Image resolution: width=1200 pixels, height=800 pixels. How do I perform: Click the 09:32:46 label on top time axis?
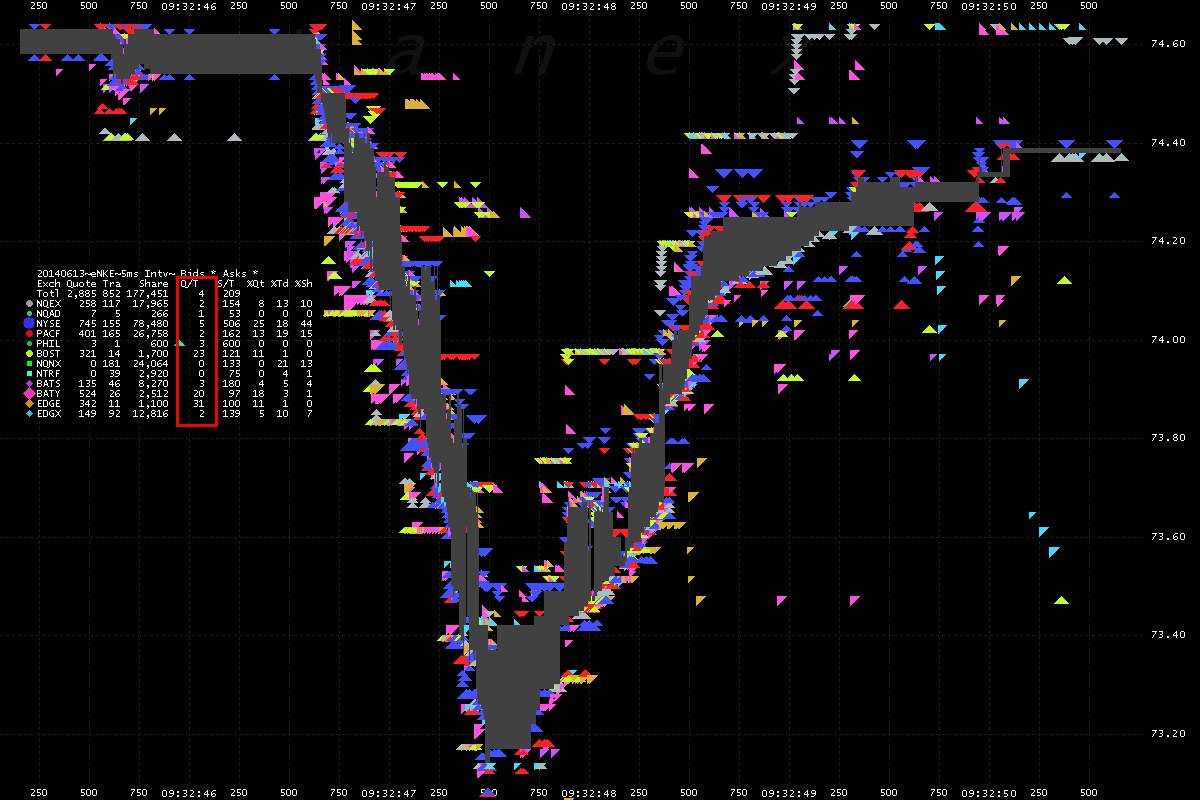coord(188,6)
